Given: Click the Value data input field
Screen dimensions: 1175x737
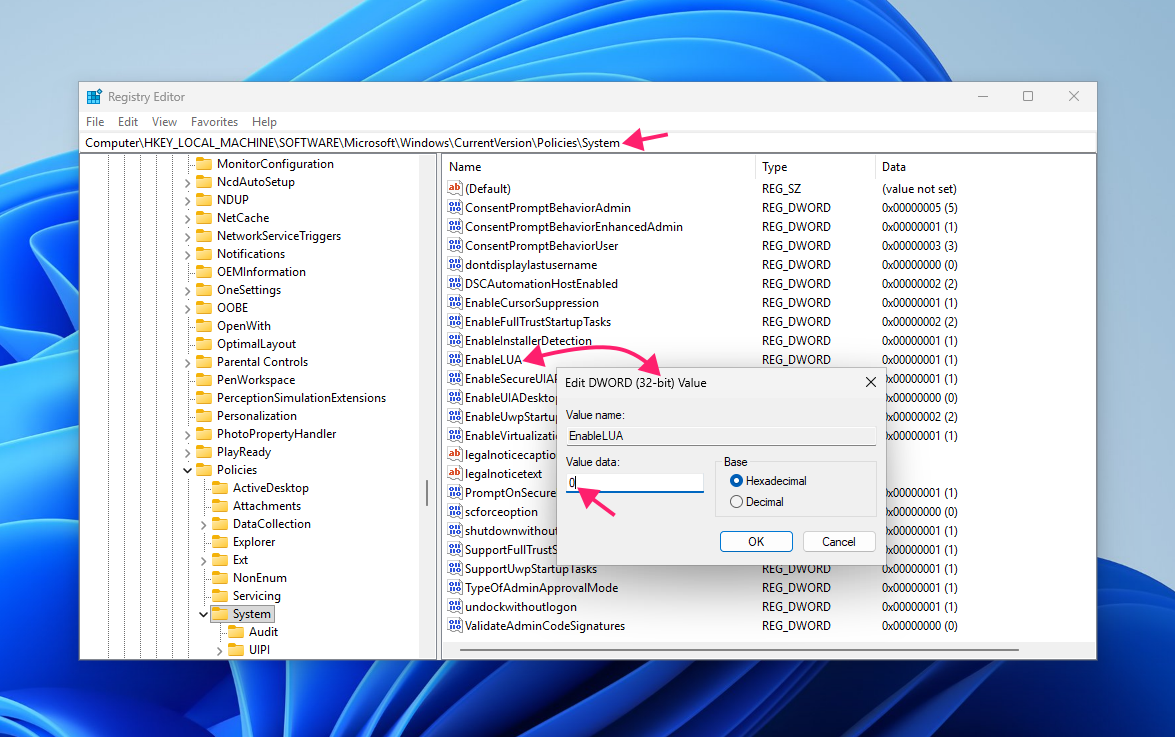Looking at the screenshot, I should 635,482.
